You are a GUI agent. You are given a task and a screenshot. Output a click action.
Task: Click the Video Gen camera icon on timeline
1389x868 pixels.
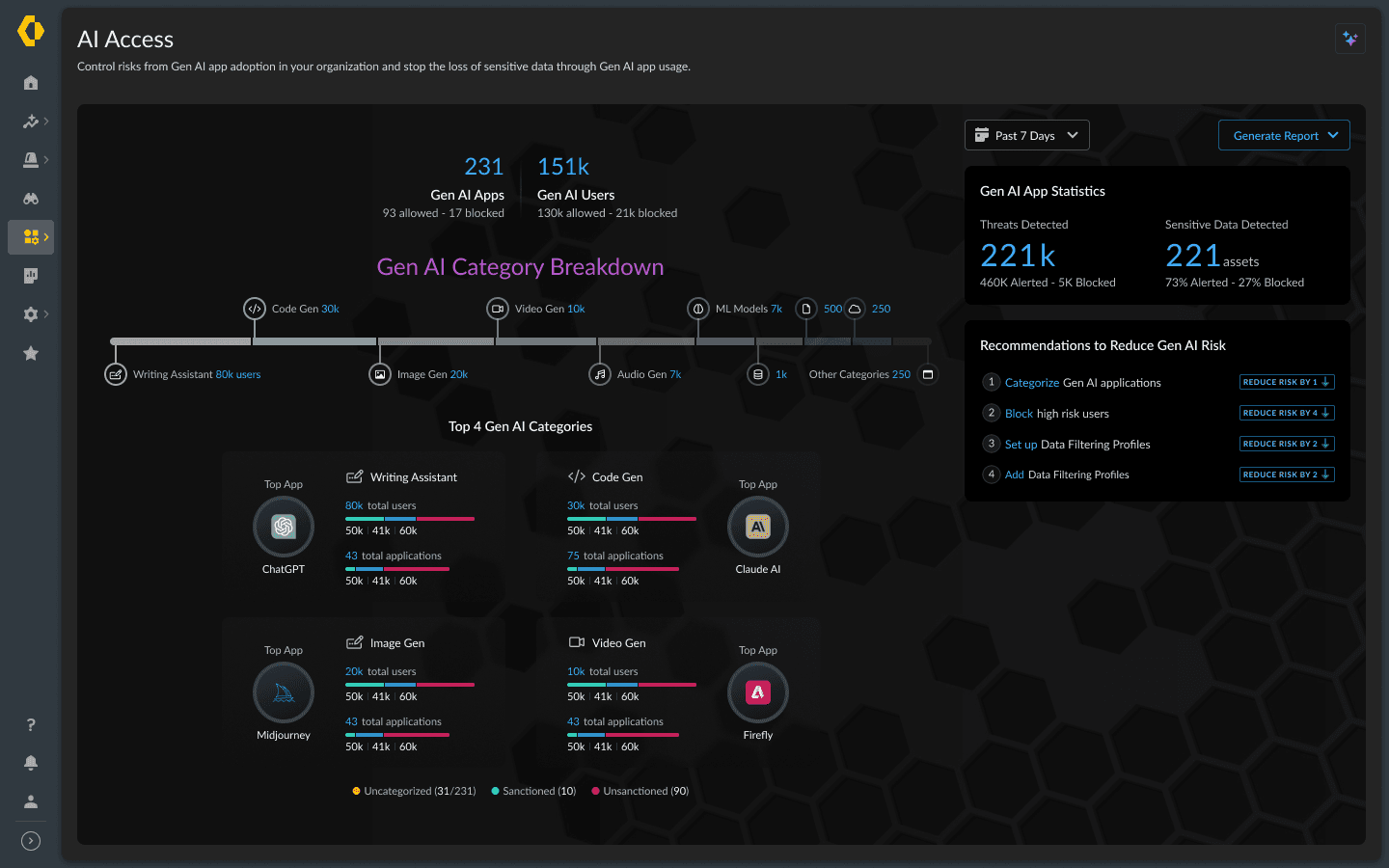pos(498,309)
